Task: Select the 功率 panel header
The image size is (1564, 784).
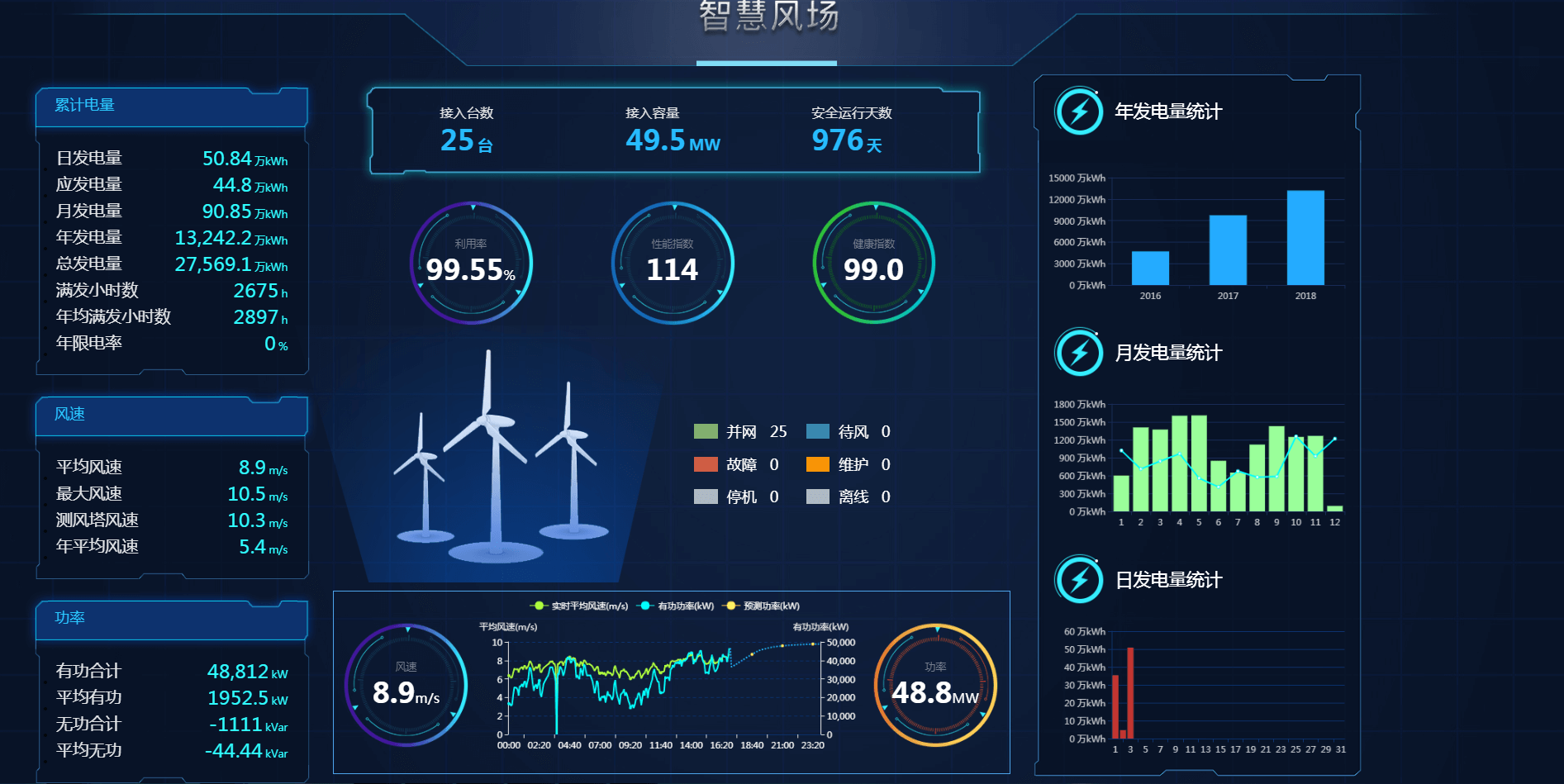Action: coord(172,620)
